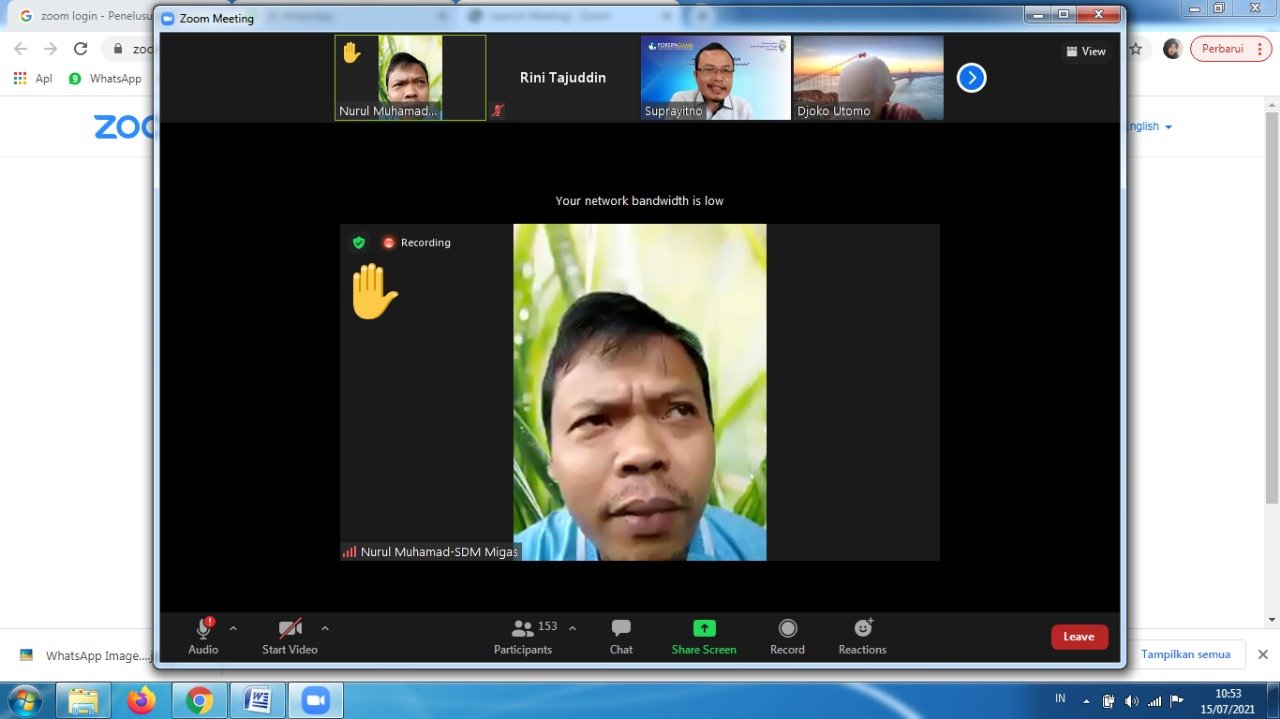Viewport: 1280px width, 719px height.
Task: Select Suprayitno's video thumbnail
Action: 716,78
